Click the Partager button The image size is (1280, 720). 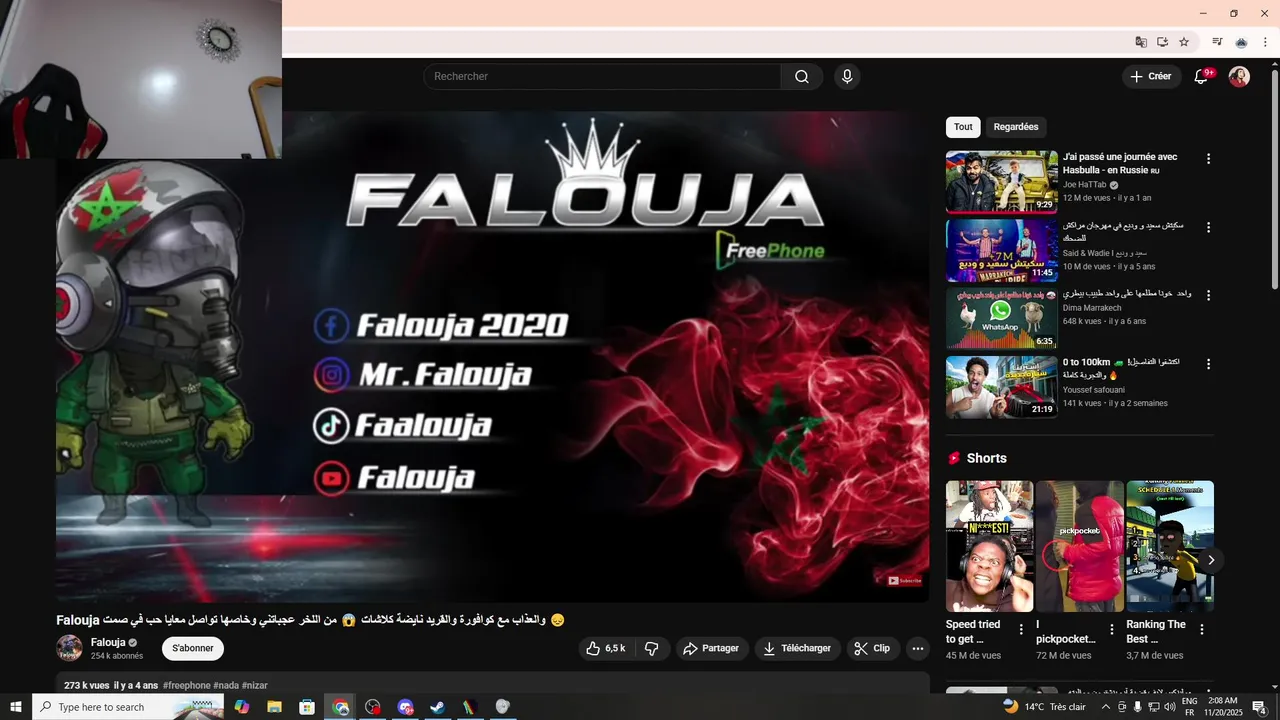(712, 648)
